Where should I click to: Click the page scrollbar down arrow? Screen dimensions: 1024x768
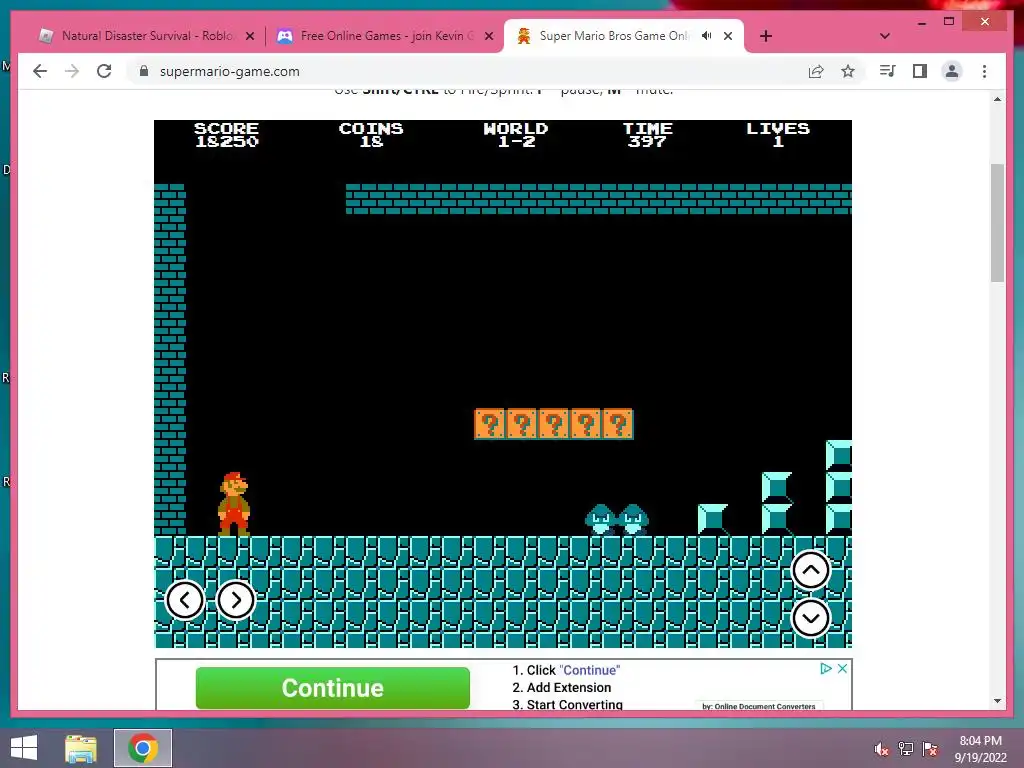[x=997, y=701]
